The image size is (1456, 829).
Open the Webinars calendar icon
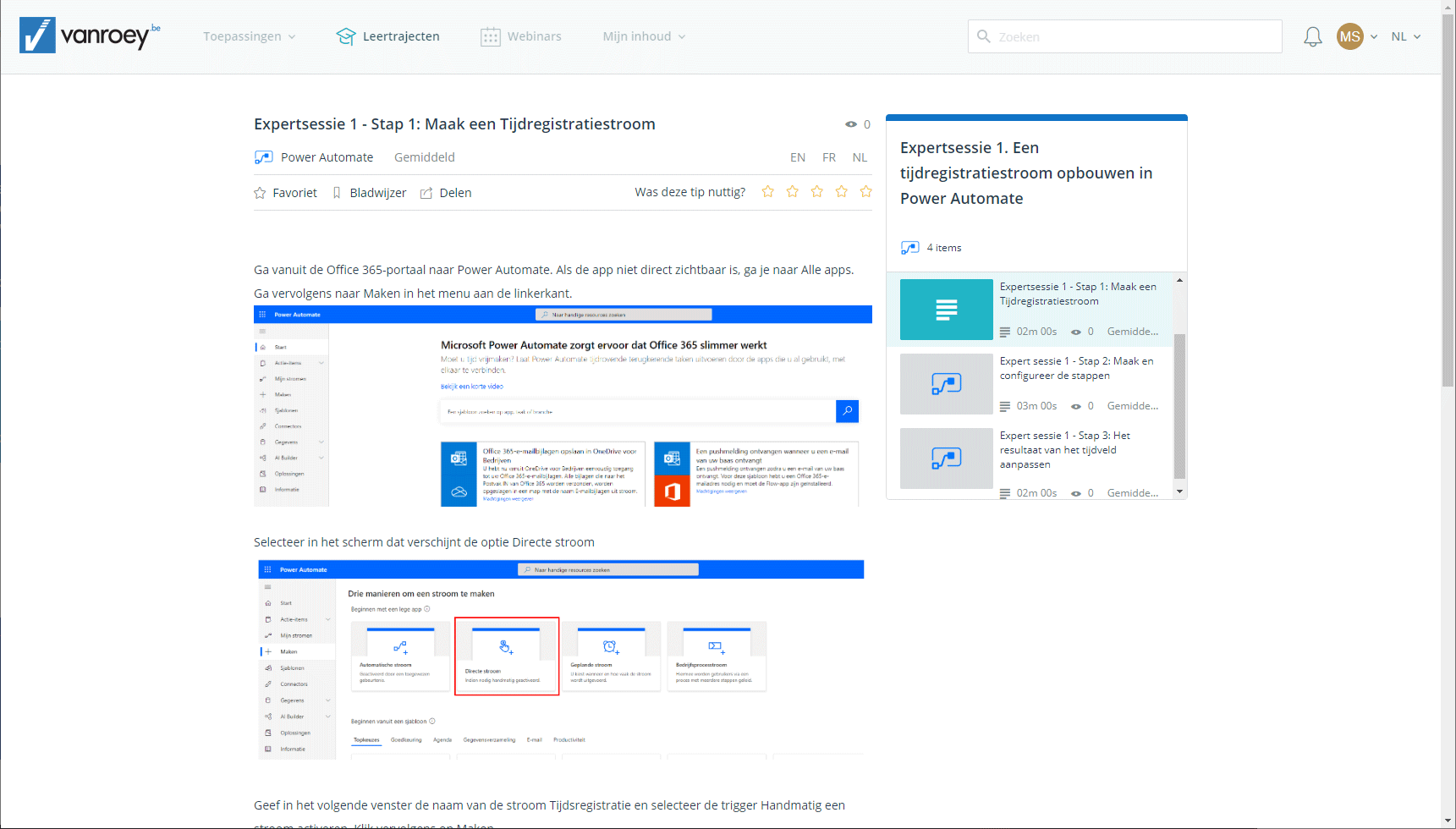pyautogui.click(x=491, y=36)
